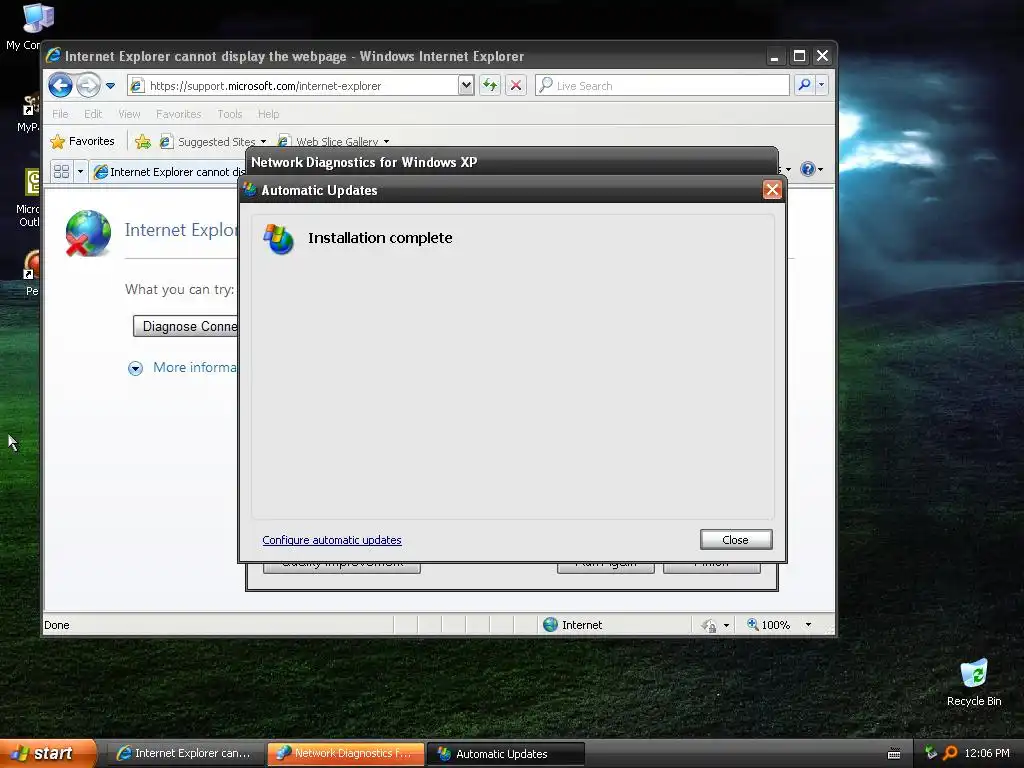Open the View menu
The height and width of the screenshot is (768, 1024).
coord(129,114)
